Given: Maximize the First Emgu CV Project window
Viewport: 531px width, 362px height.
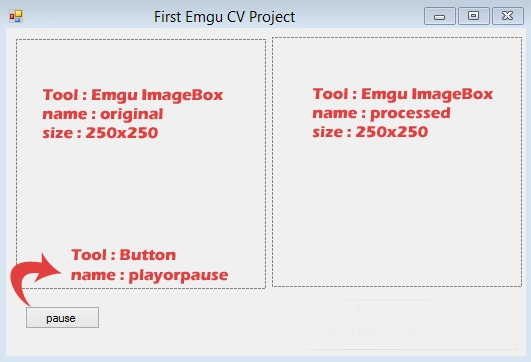Looking at the screenshot, I should click(473, 16).
